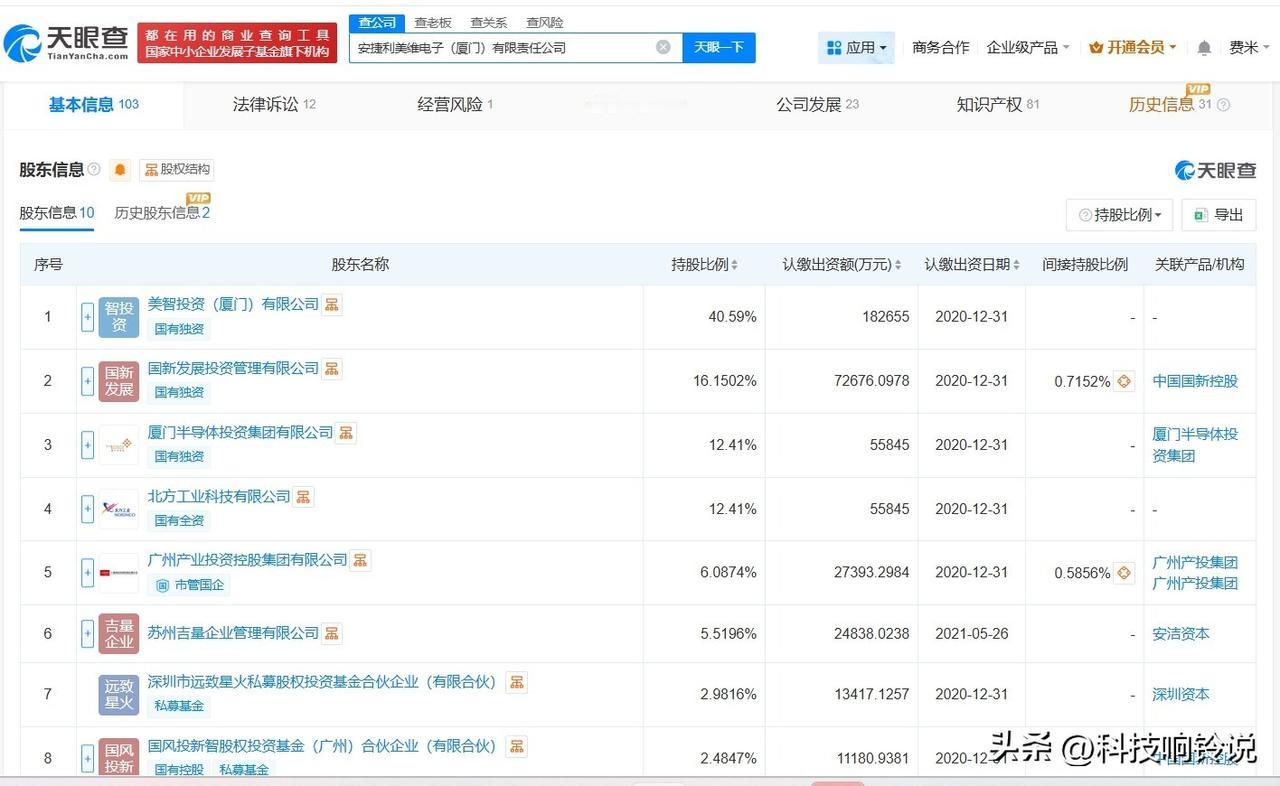Click the 天眼一下 search button
Image resolution: width=1280 pixels, height=786 pixels.
click(719, 47)
